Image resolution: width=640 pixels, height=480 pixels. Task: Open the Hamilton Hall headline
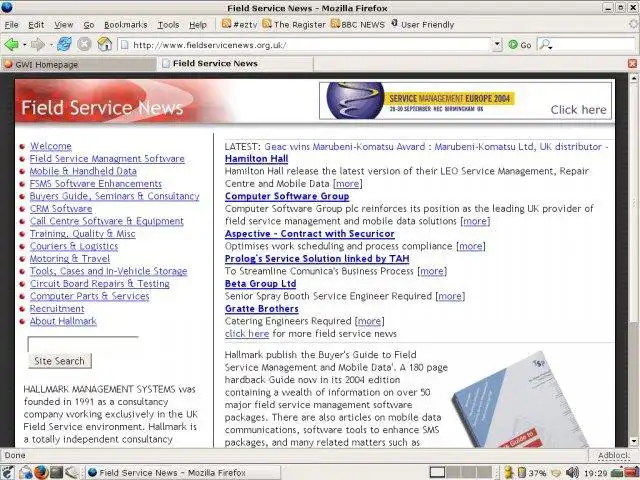coord(256,159)
